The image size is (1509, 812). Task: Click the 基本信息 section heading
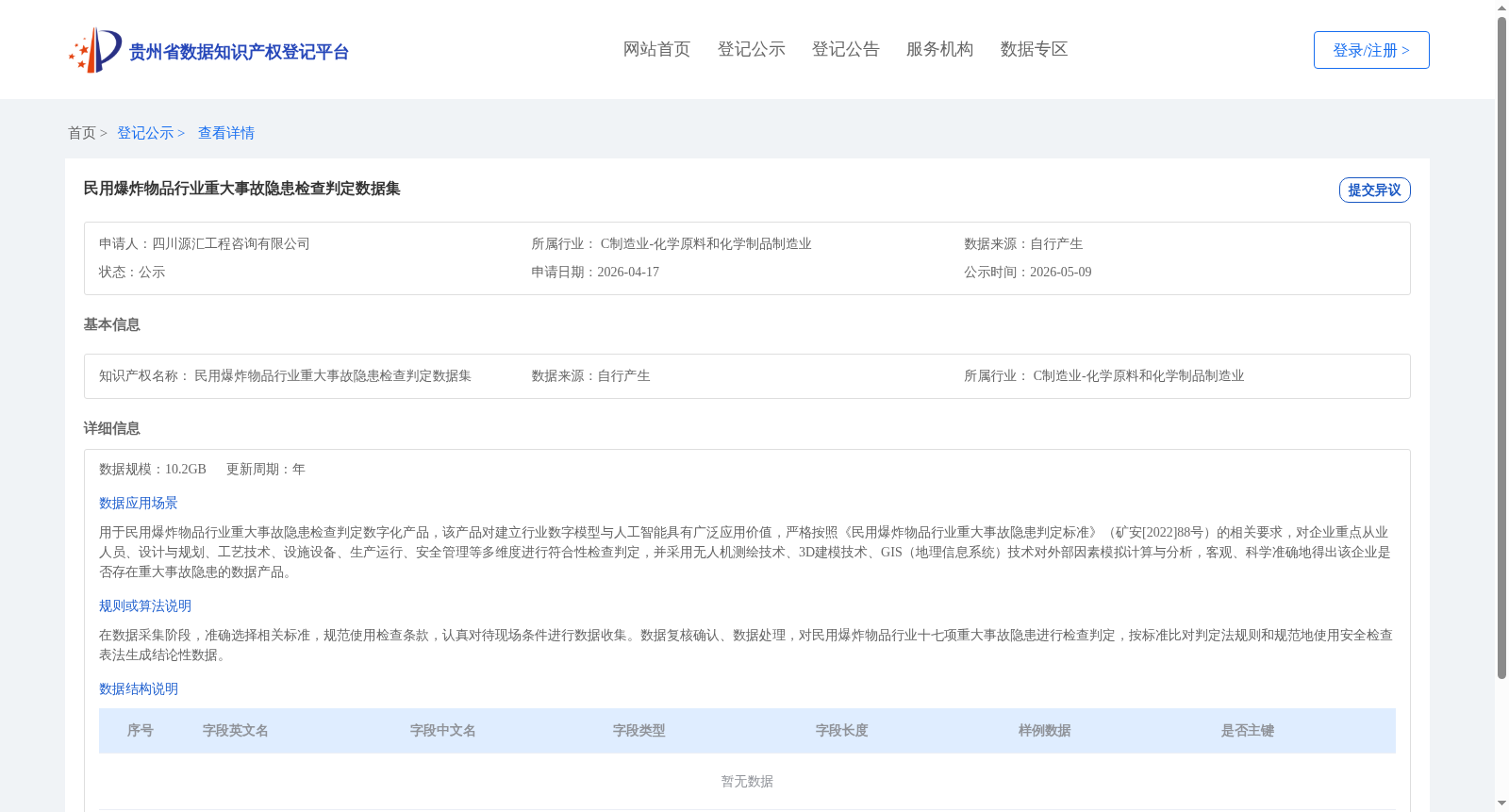point(111,324)
